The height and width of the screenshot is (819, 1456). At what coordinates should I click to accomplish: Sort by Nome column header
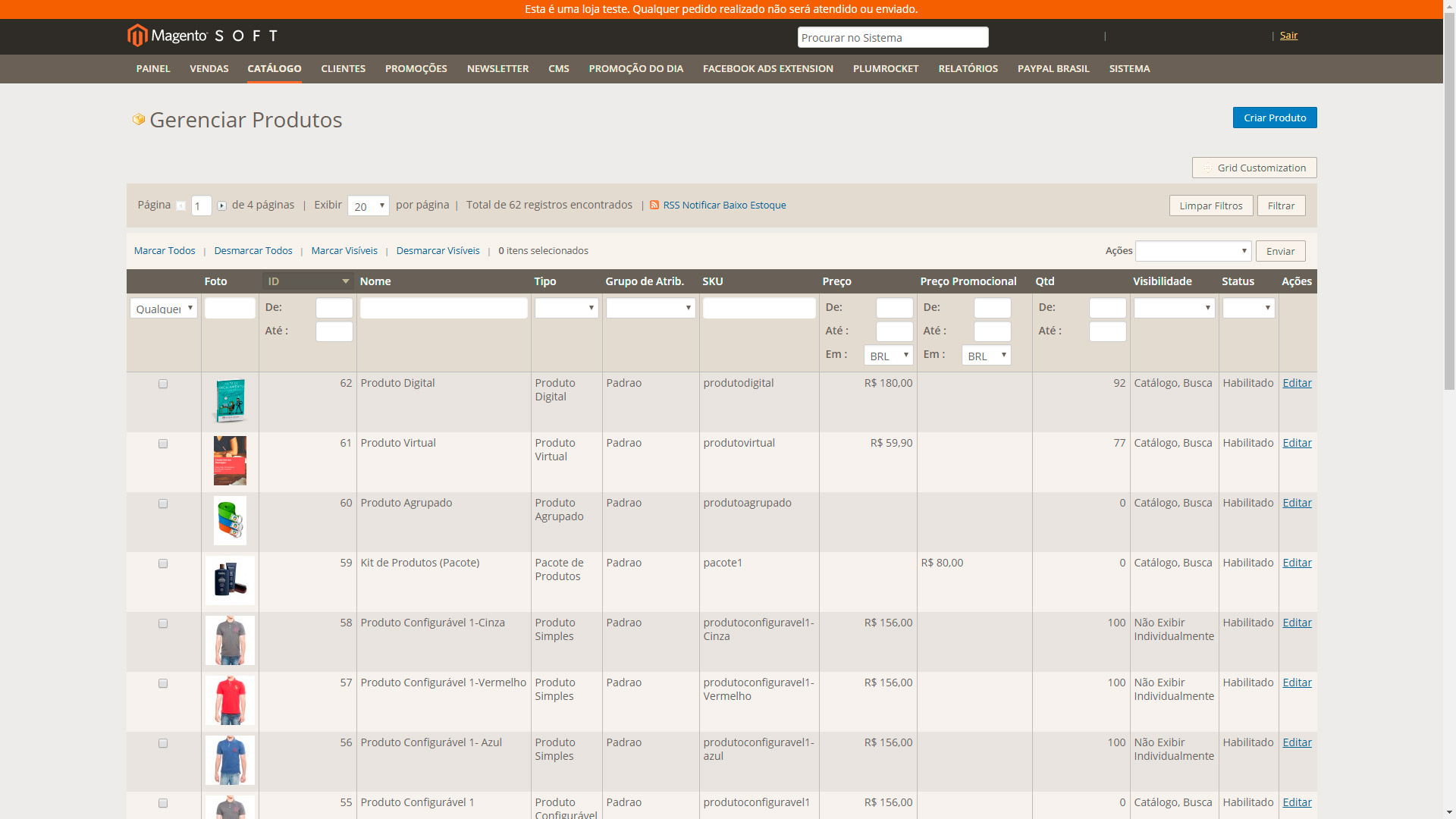pyautogui.click(x=375, y=281)
